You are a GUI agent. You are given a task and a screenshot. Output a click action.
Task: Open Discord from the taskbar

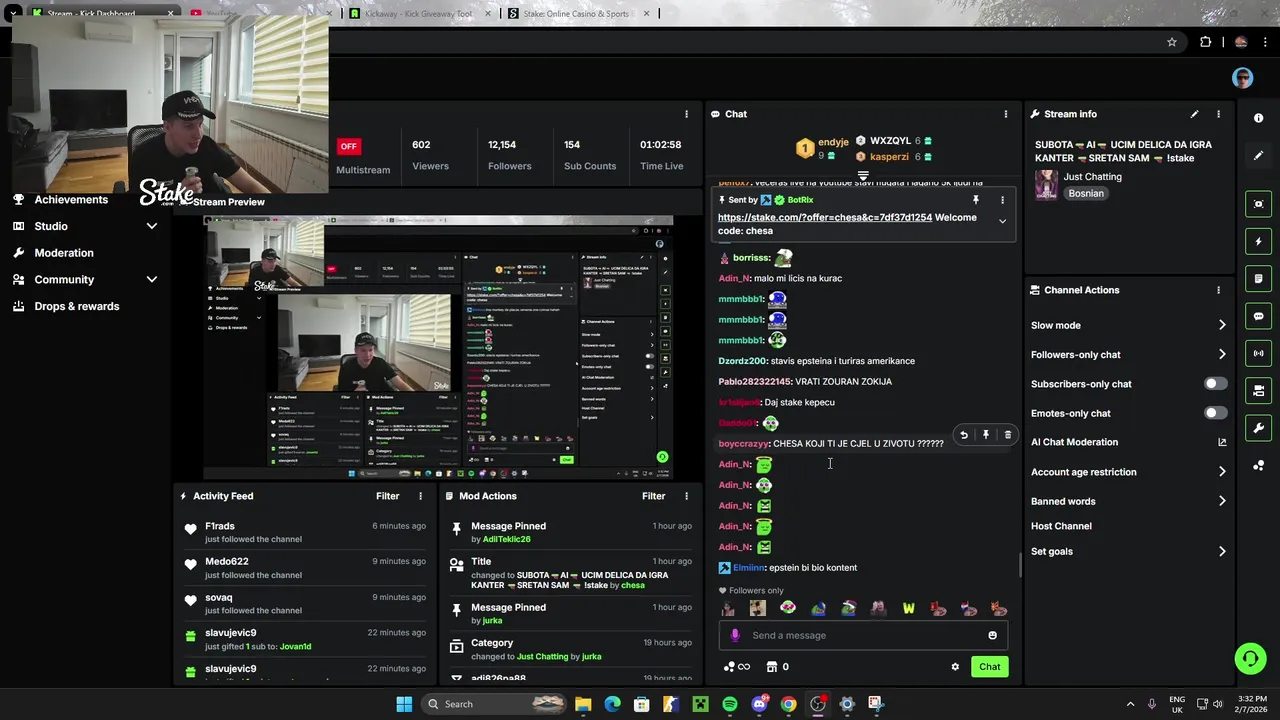(759, 704)
